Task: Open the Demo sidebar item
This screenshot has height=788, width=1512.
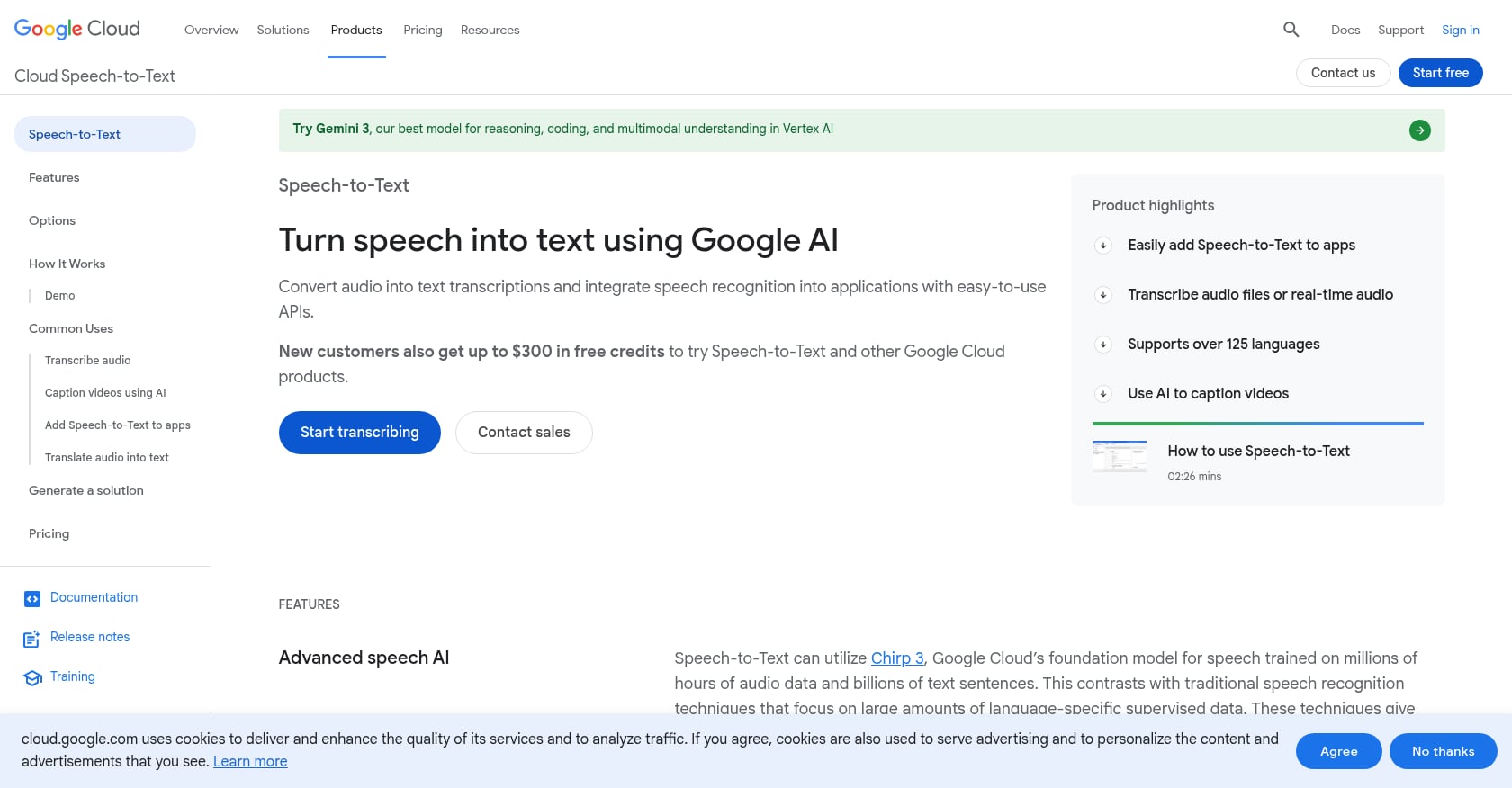Action: tap(60, 296)
